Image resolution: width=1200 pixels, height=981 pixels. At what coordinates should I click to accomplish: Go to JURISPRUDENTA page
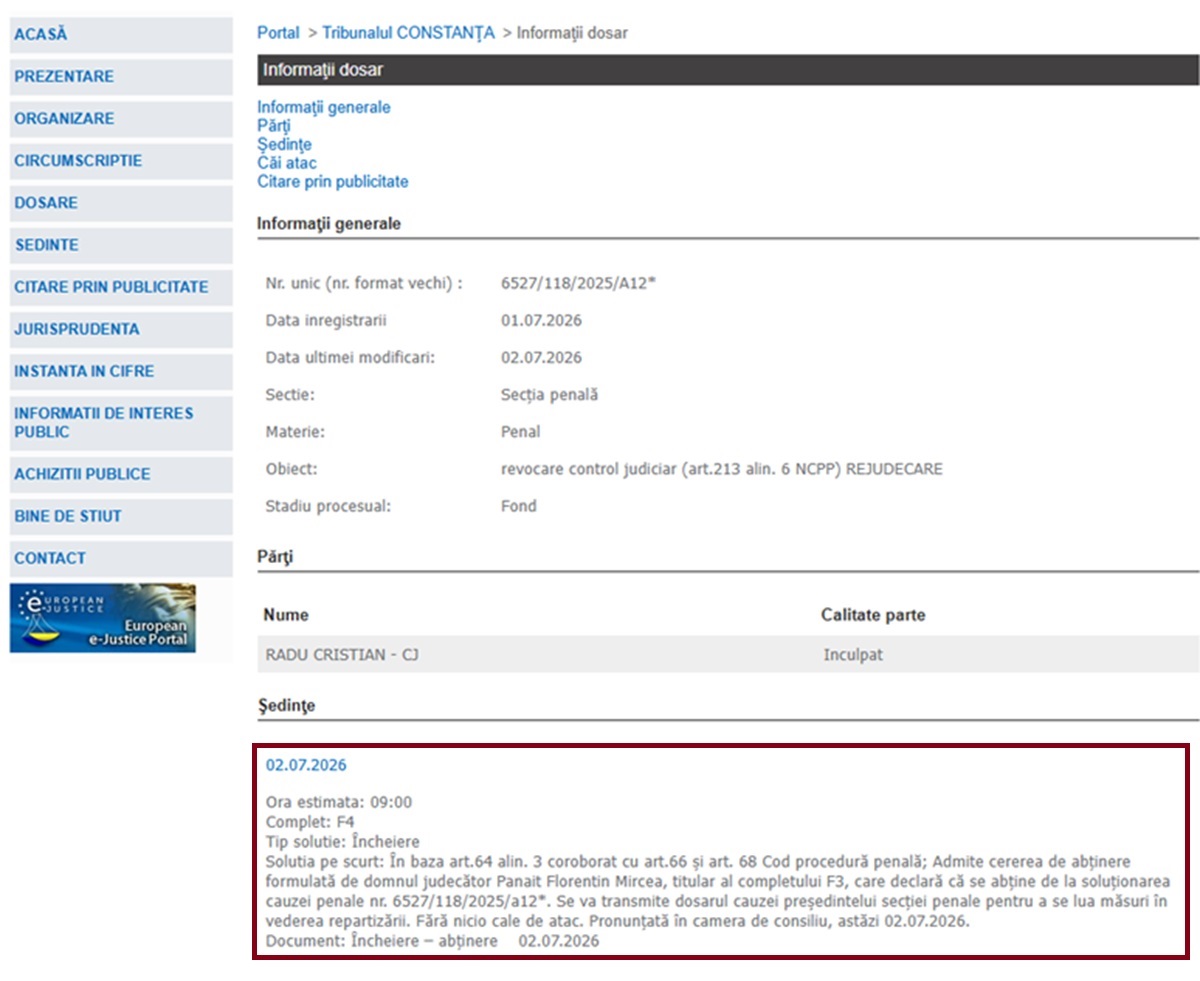(x=121, y=329)
